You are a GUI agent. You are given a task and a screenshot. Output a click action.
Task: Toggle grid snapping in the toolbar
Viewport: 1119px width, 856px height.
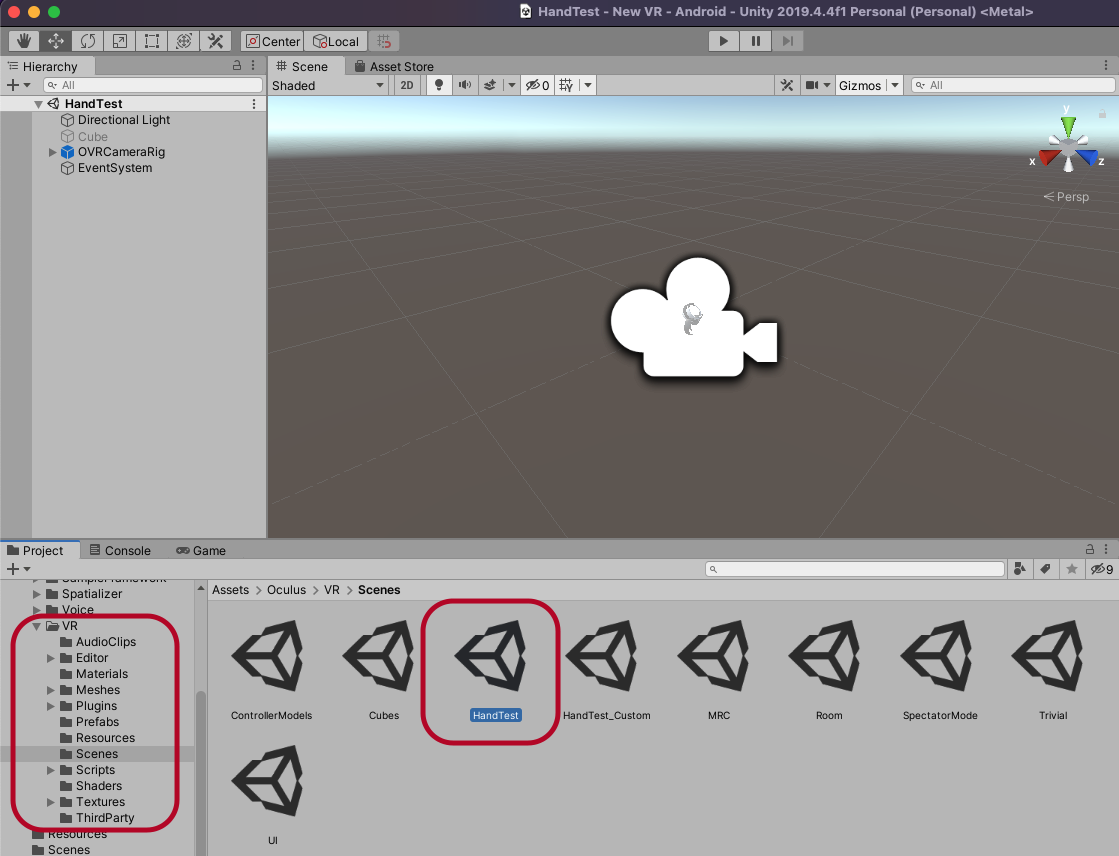tap(384, 41)
